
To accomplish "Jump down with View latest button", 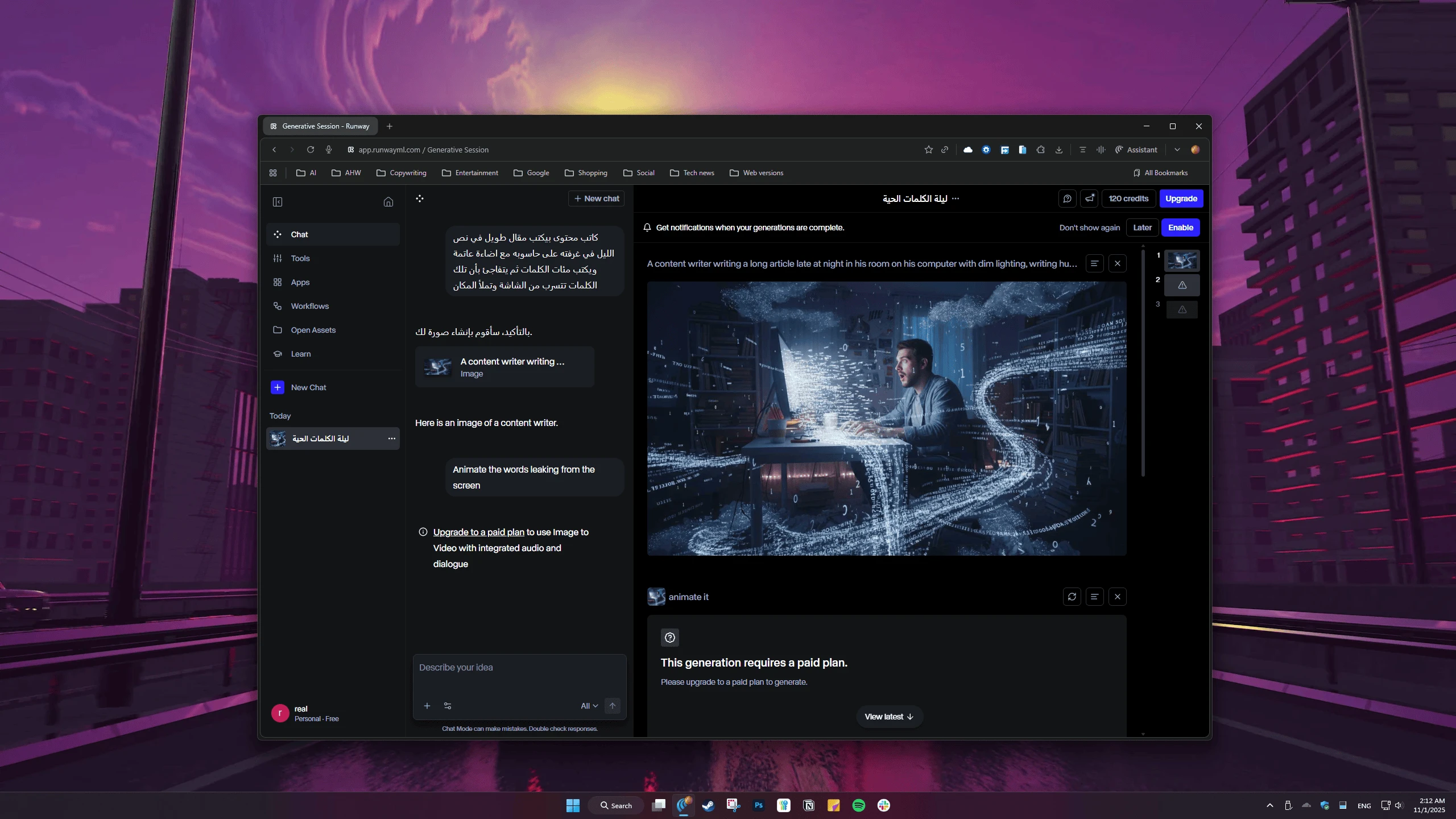I will pos(889,717).
